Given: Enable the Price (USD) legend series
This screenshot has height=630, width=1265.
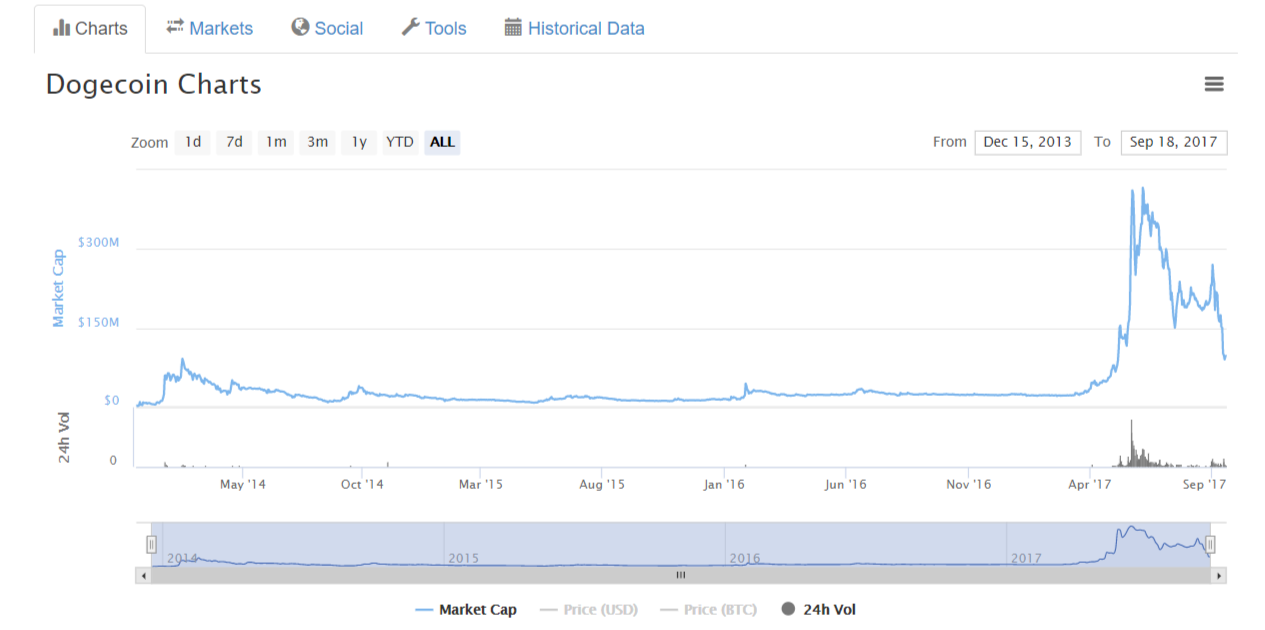Looking at the screenshot, I should (587, 609).
